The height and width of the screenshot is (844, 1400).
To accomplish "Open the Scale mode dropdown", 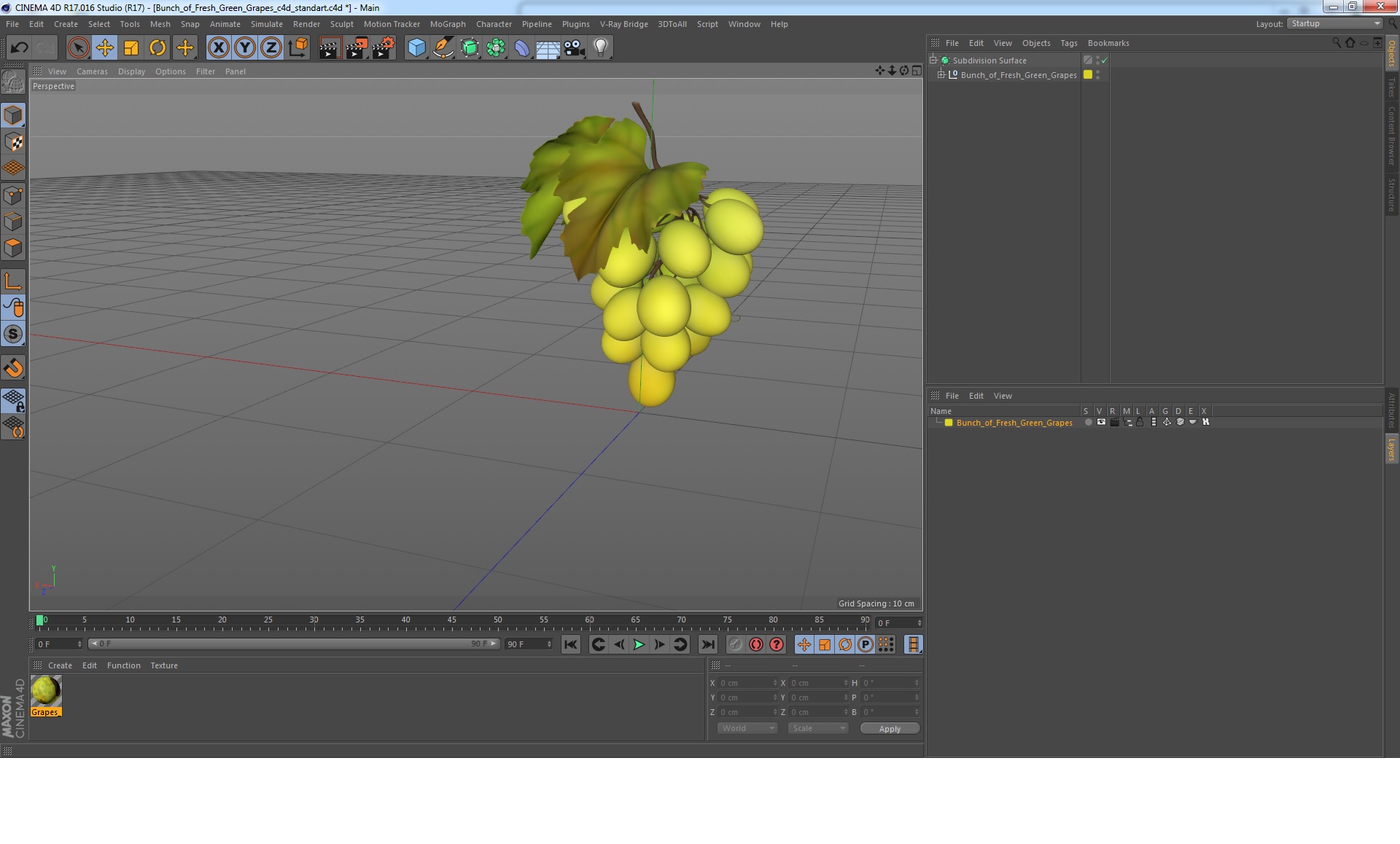I will 818,729.
